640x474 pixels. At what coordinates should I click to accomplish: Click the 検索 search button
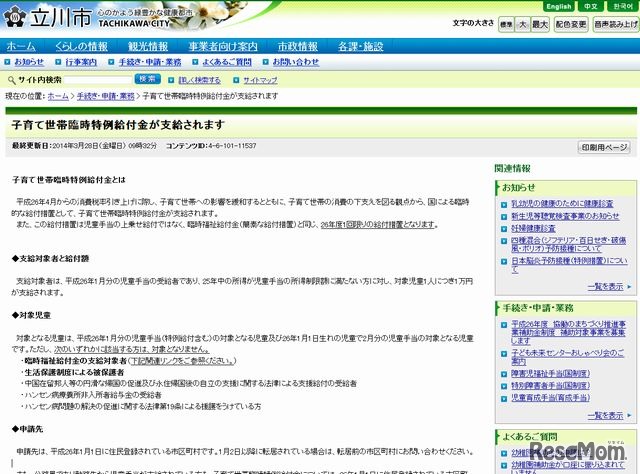pos(148,79)
